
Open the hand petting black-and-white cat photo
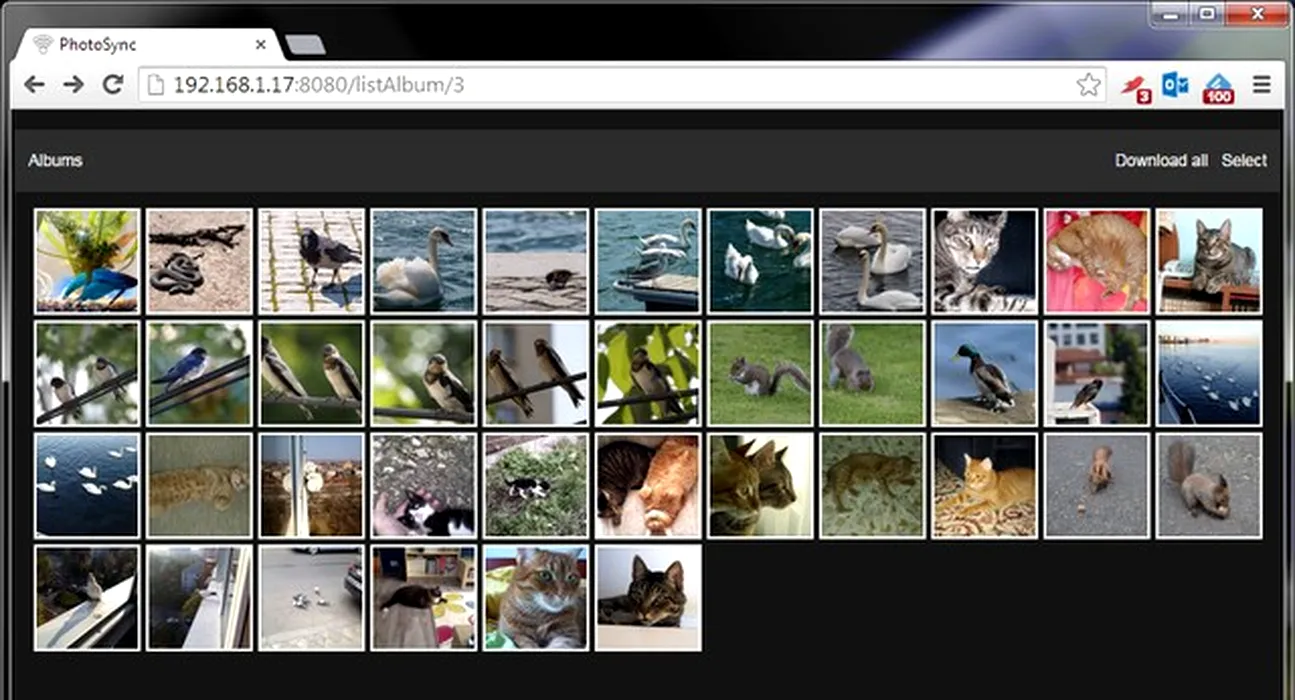423,485
